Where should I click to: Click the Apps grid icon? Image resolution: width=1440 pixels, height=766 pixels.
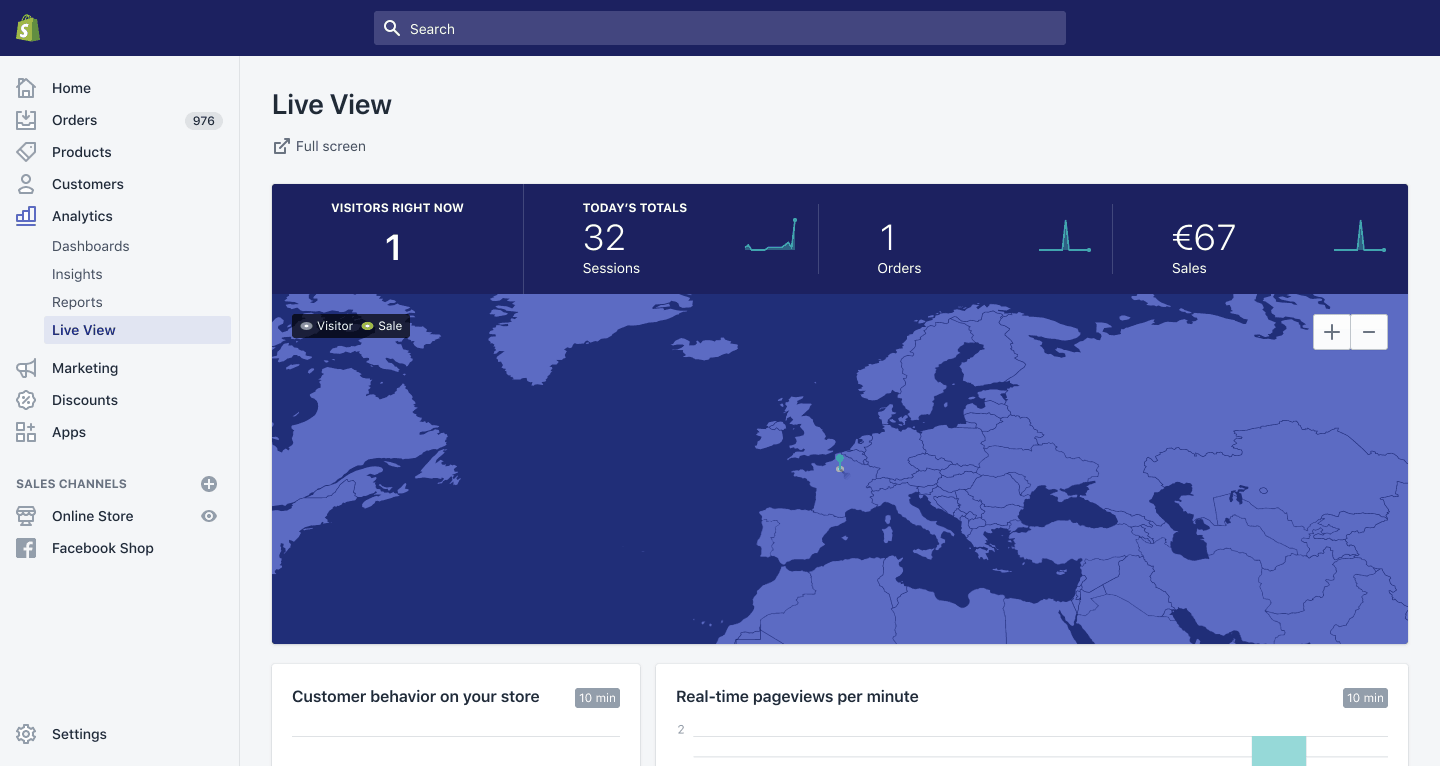pos(26,432)
